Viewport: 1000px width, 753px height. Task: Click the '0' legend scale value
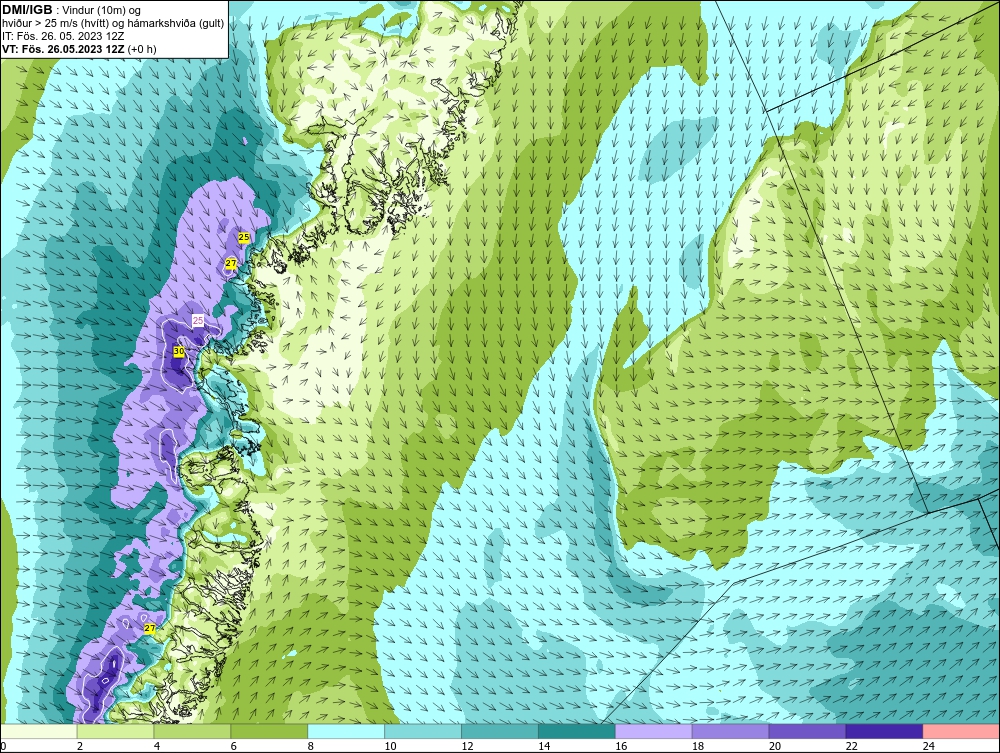(x=3, y=746)
